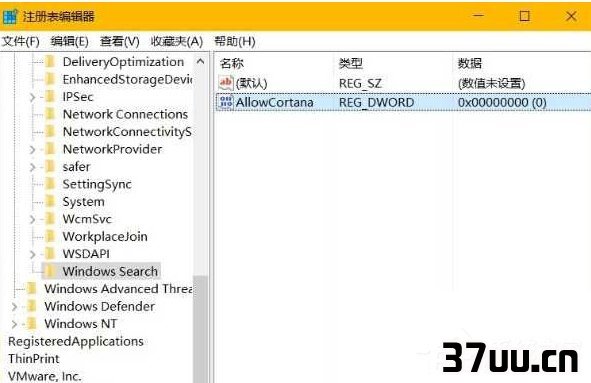Viewport: 591px width, 383px height.
Task: Click the ab string icon of (默认) value
Action: 226,83
